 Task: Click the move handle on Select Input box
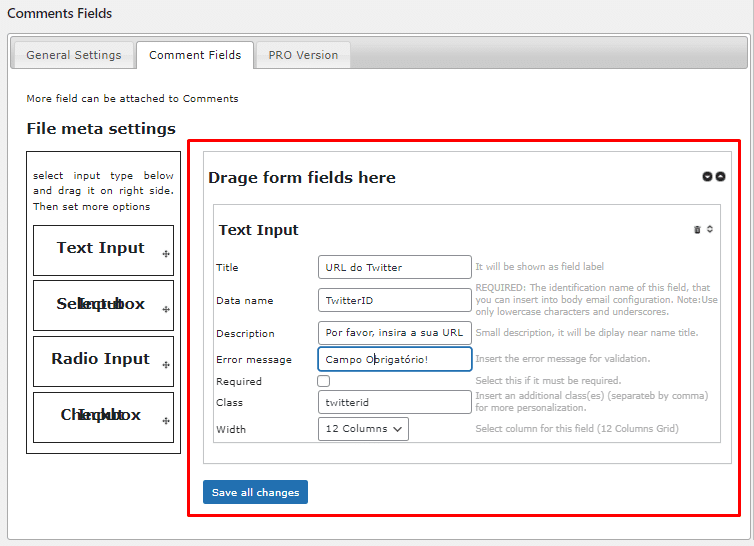click(x=166, y=310)
